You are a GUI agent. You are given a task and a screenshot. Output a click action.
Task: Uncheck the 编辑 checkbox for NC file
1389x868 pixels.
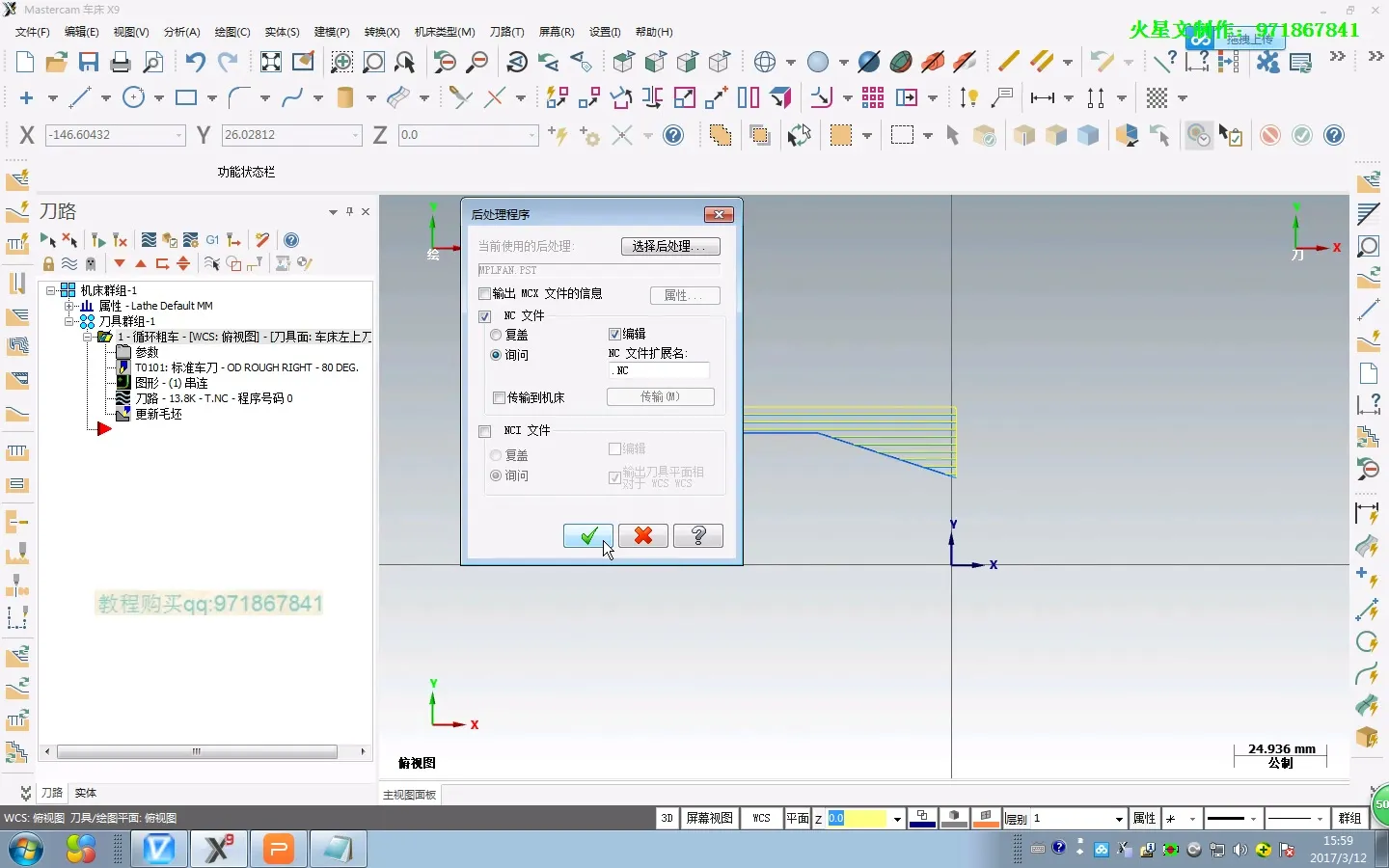[x=614, y=334]
